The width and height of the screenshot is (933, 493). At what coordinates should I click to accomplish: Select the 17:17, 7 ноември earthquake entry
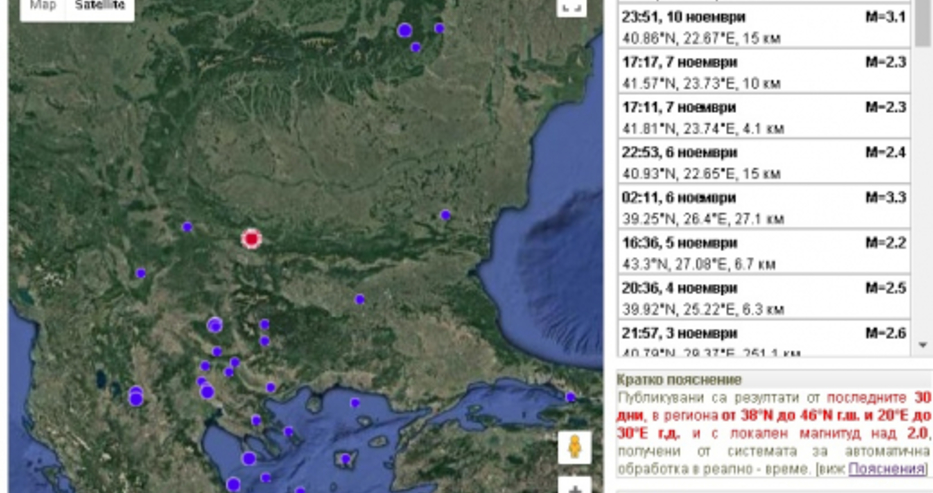[765, 72]
